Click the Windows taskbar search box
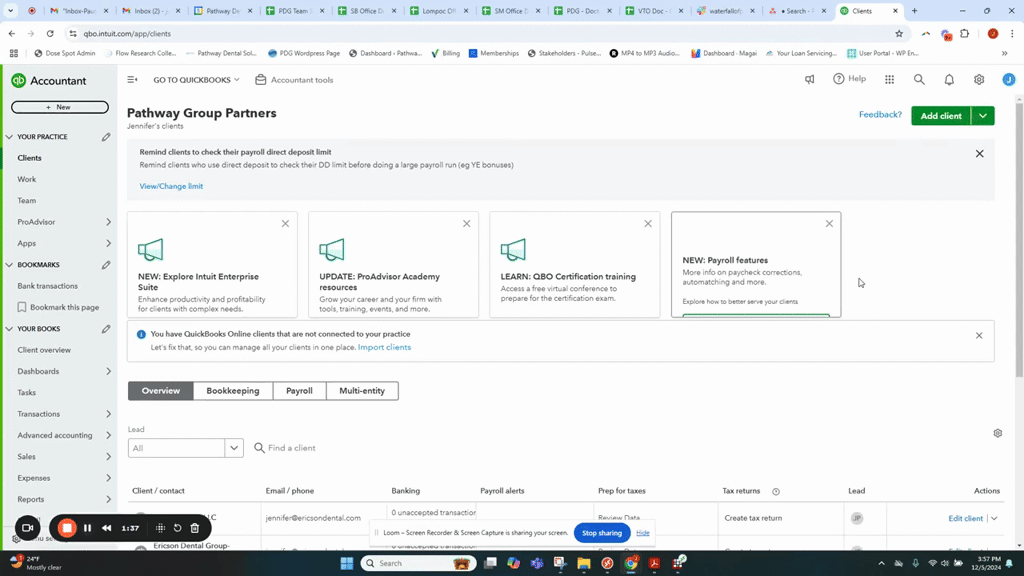The image size is (1024, 576). coord(418,563)
